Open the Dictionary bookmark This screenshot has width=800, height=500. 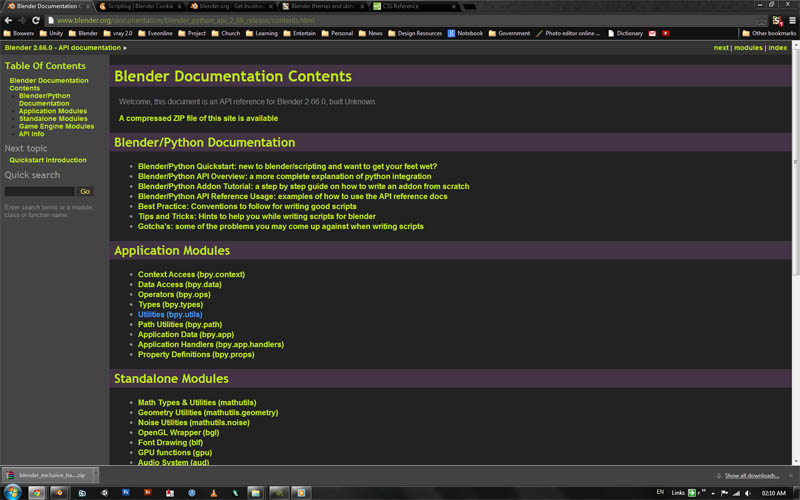pyautogui.click(x=625, y=33)
